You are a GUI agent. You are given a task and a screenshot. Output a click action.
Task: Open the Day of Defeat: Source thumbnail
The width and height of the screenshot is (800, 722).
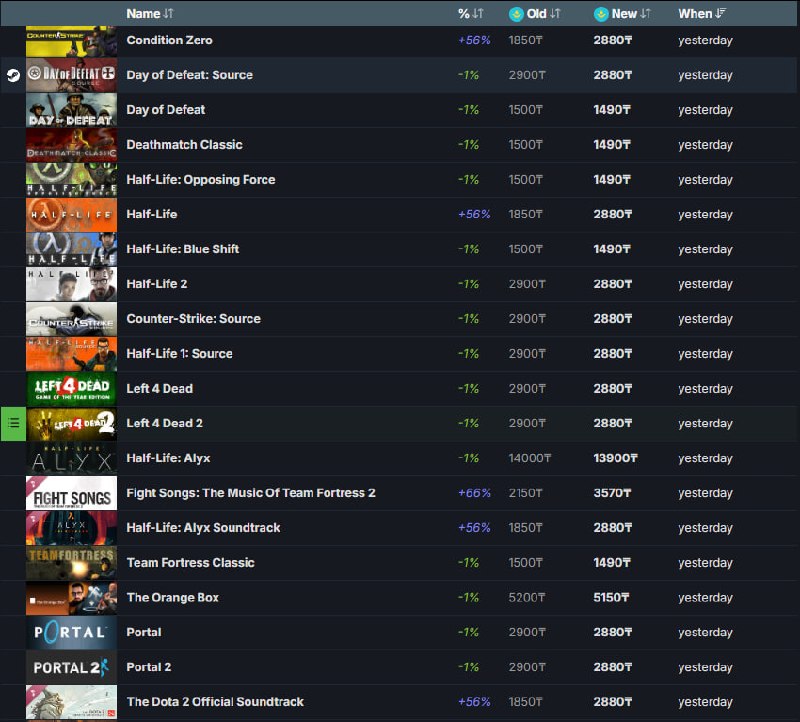click(x=71, y=75)
